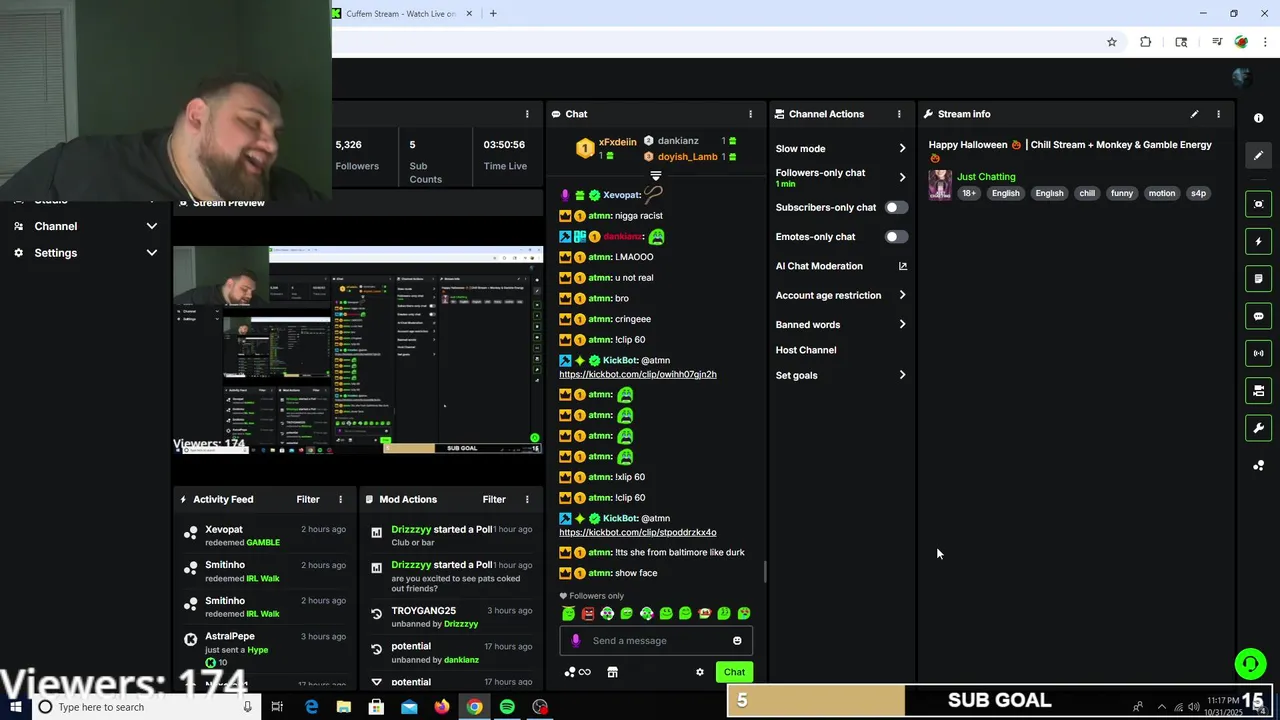Click the highlighted pencil edit icon in right sidebar

pyautogui.click(x=1258, y=155)
